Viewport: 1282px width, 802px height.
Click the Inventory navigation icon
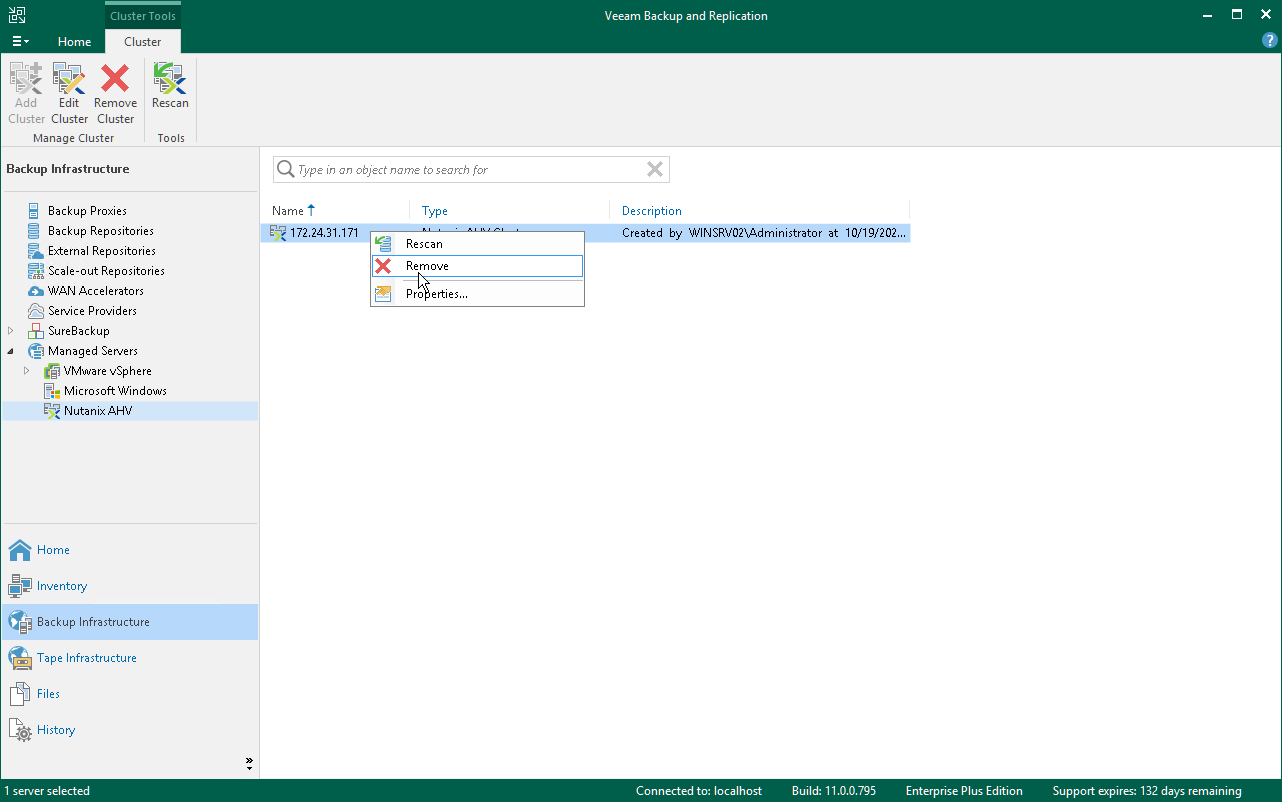[x=20, y=586]
